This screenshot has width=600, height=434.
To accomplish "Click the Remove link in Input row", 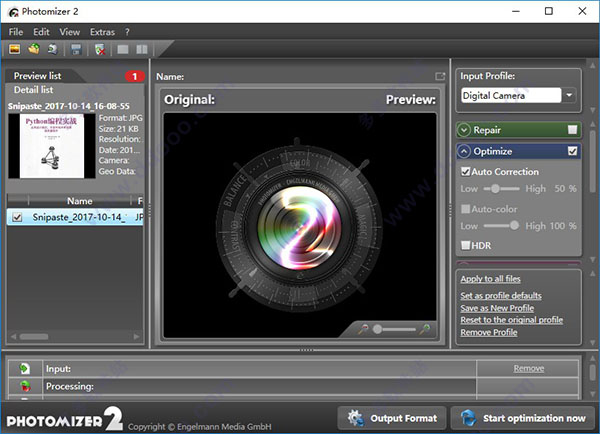I will 529,368.
